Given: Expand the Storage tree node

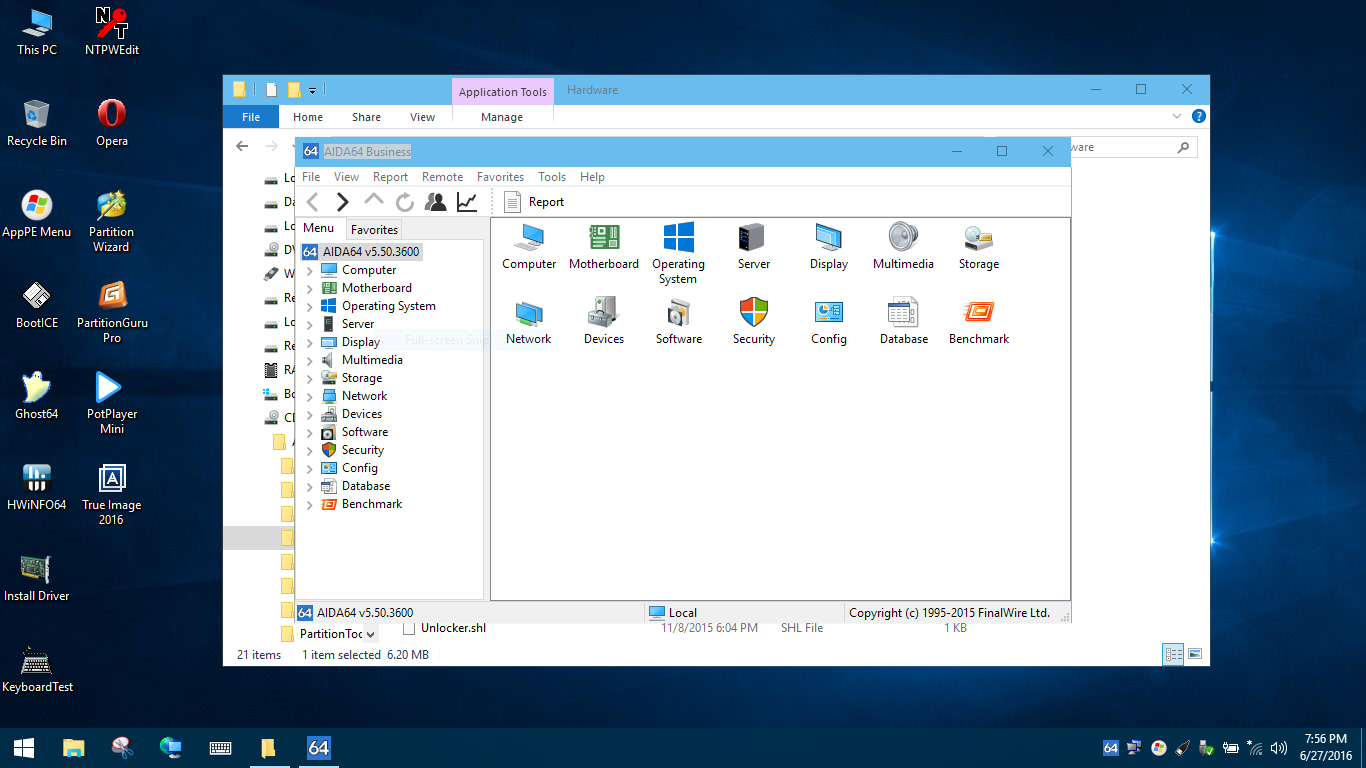Looking at the screenshot, I should pos(309,379).
